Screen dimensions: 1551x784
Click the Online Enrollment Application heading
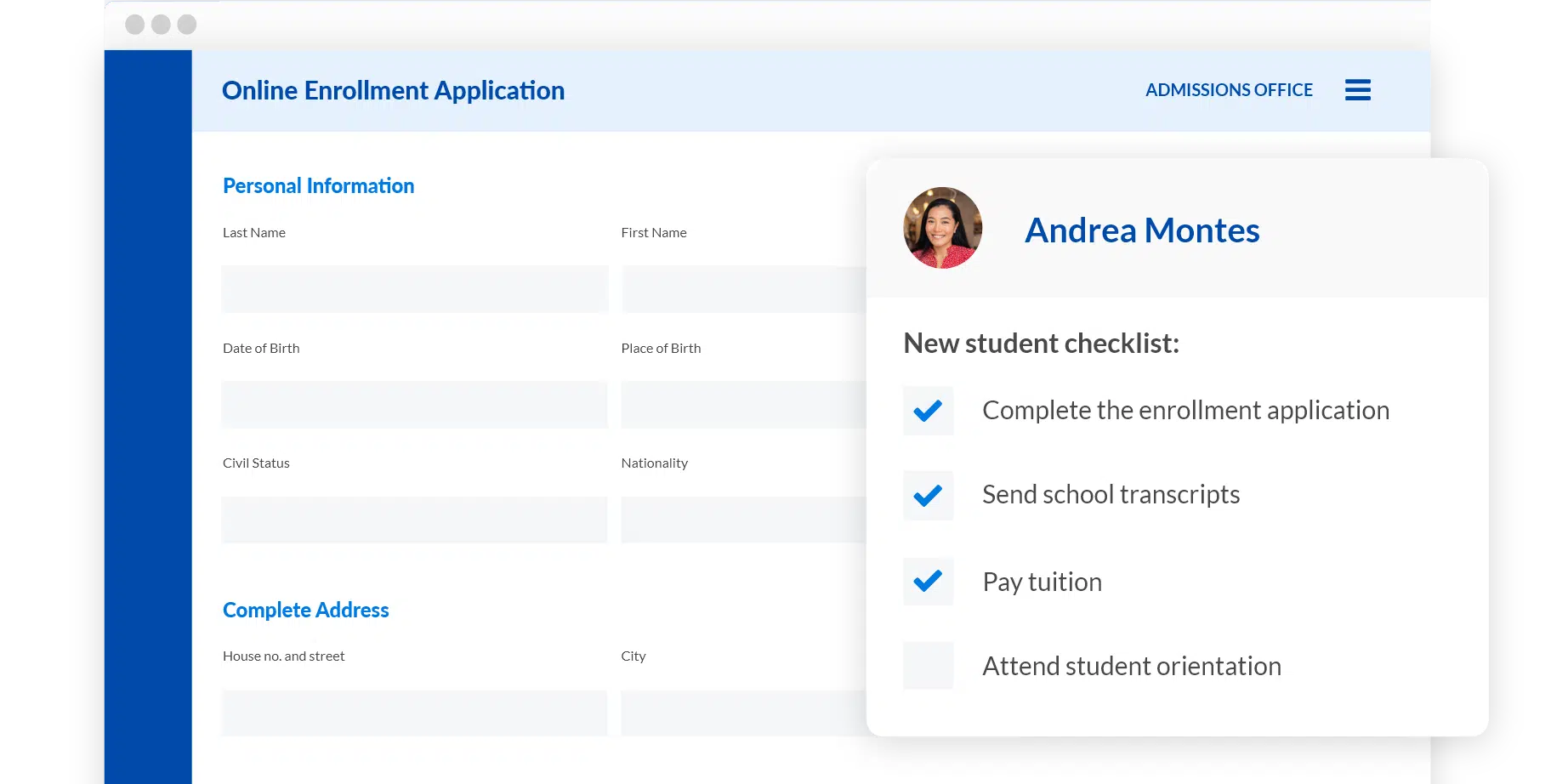pyautogui.click(x=394, y=90)
